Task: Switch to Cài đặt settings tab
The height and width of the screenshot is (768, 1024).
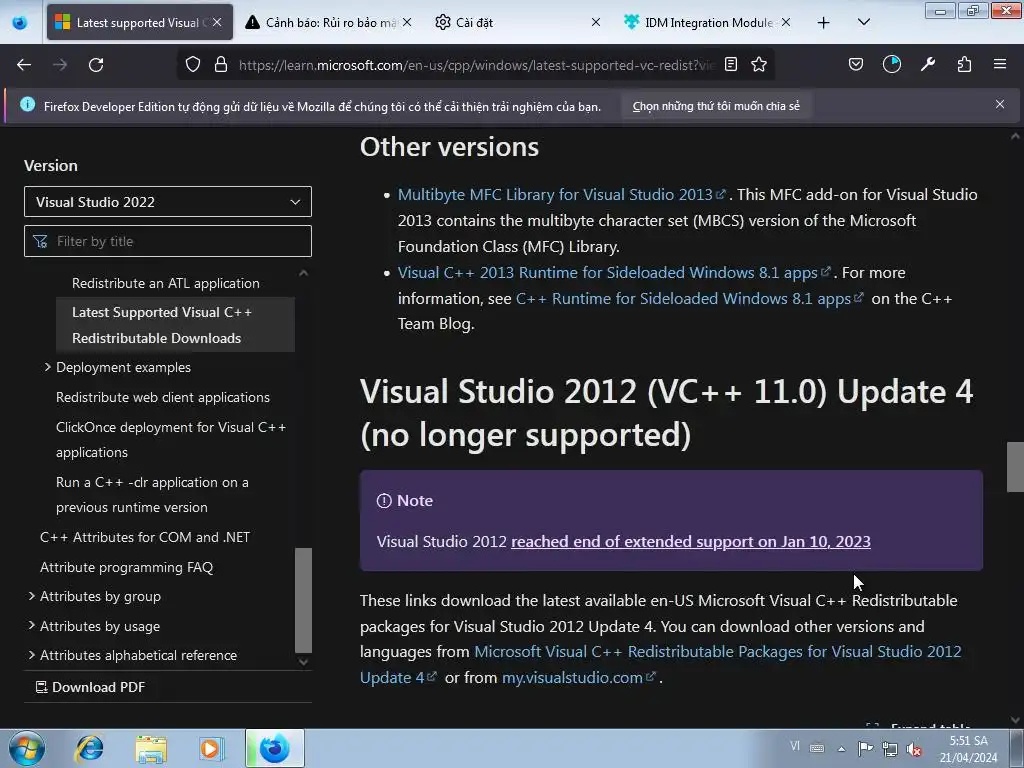Action: pos(509,23)
